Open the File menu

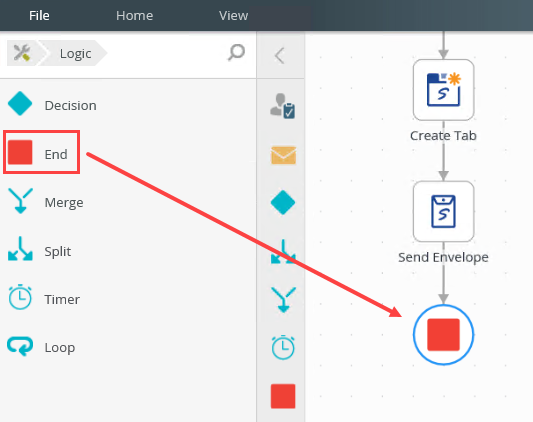[39, 15]
